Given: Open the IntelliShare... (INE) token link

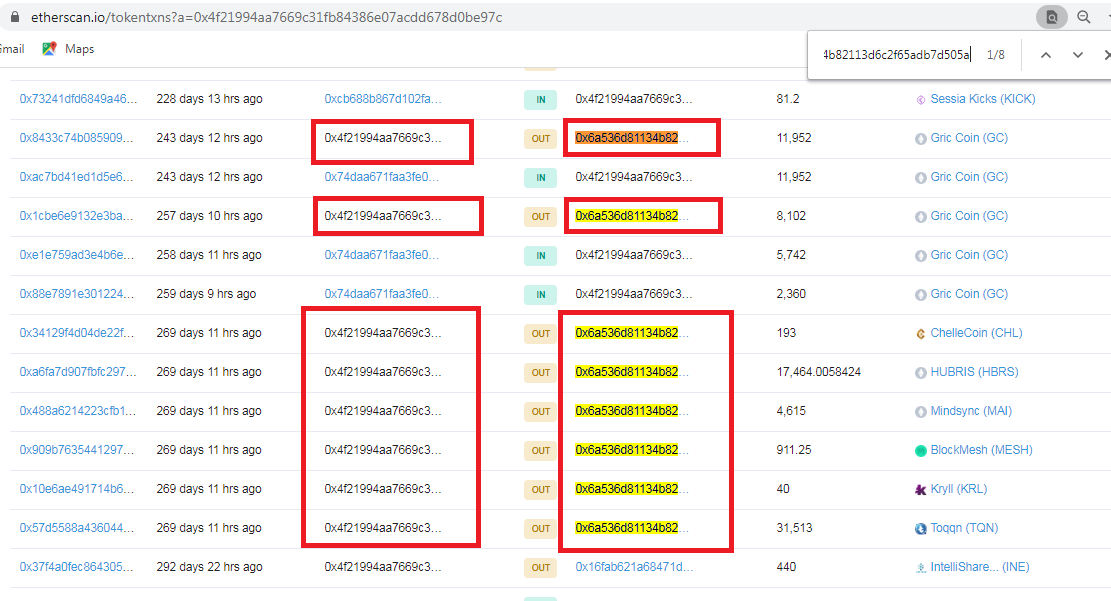Looking at the screenshot, I should point(980,566).
